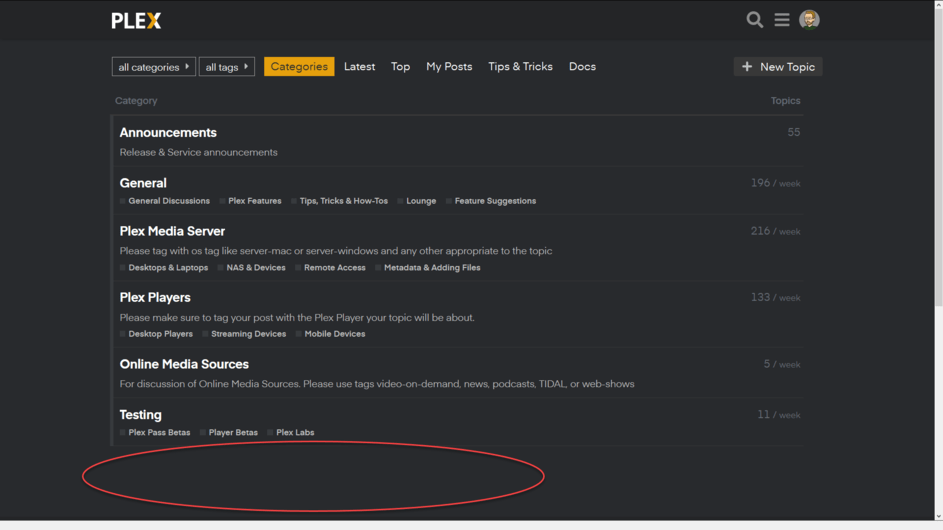Screen dimensions: 943x530
Task: Open Plex Pass Betas subcategory
Action: pyautogui.click(x=159, y=433)
